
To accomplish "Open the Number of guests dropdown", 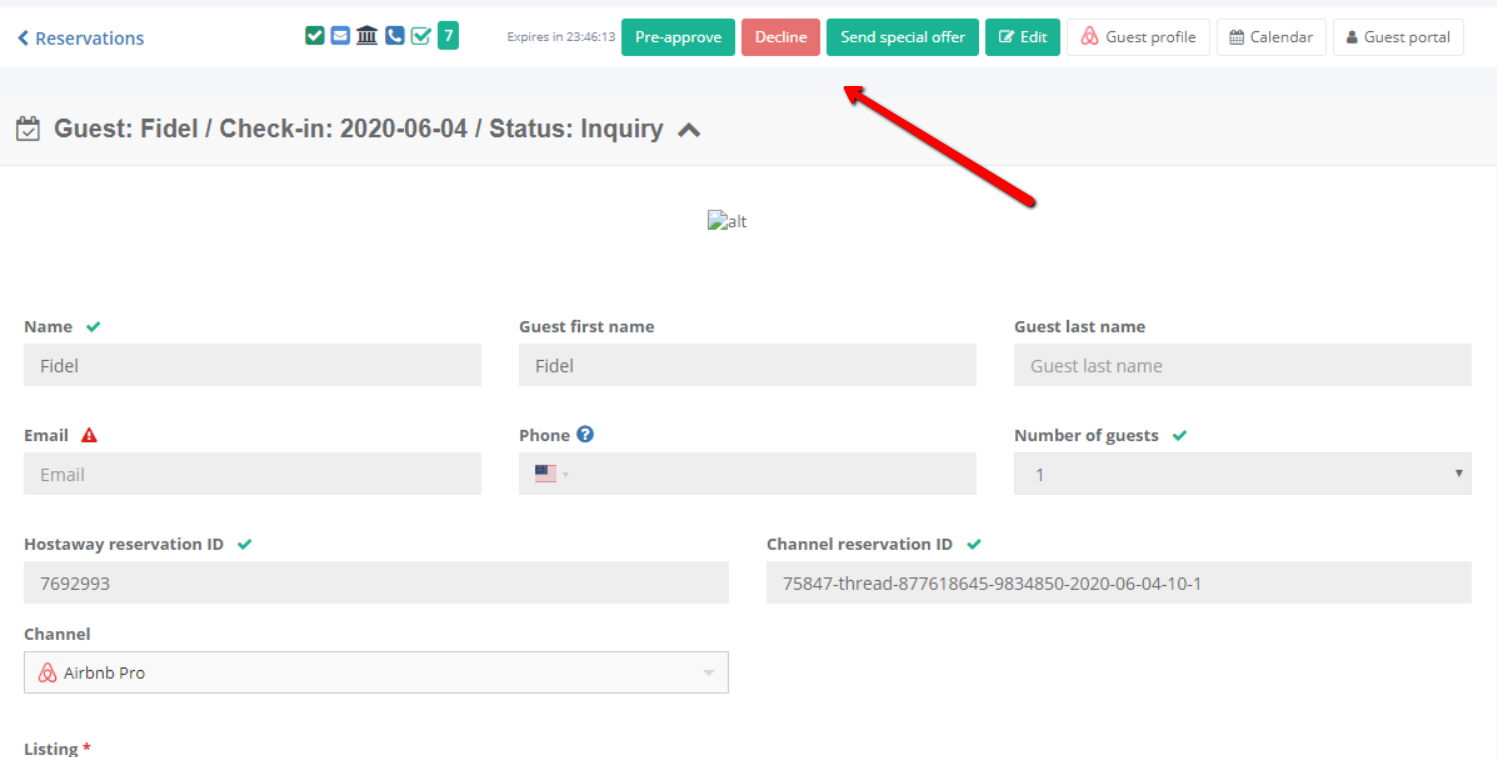I will 1242,474.
